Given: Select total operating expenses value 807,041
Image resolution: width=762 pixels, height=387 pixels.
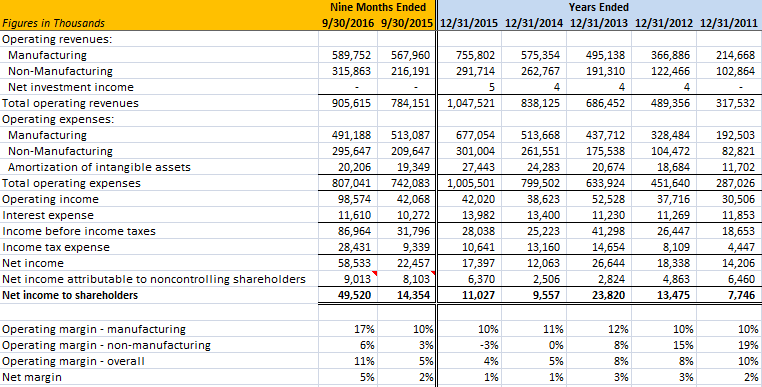Looking at the screenshot, I should [351, 183].
